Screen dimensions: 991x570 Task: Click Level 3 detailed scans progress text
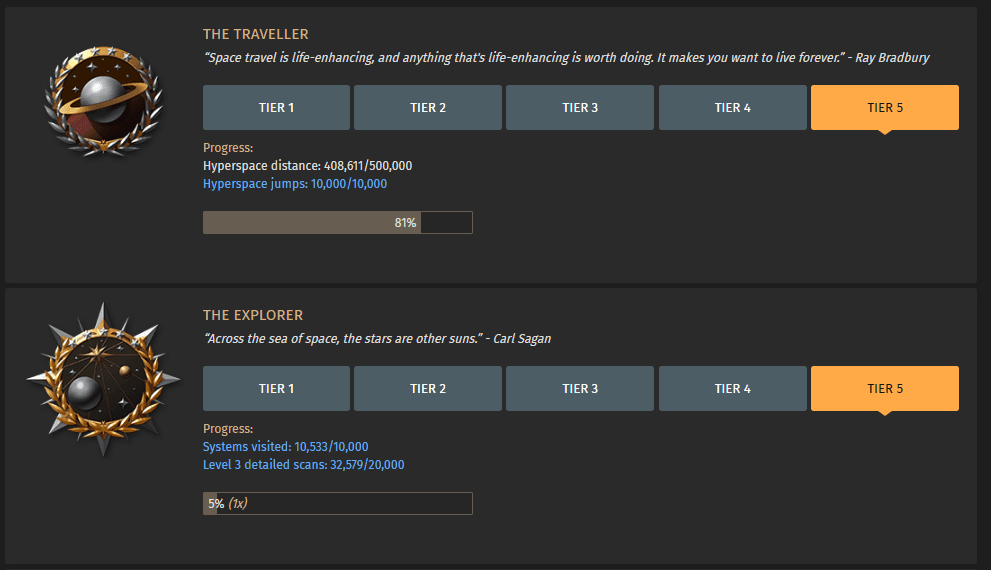tap(303, 465)
